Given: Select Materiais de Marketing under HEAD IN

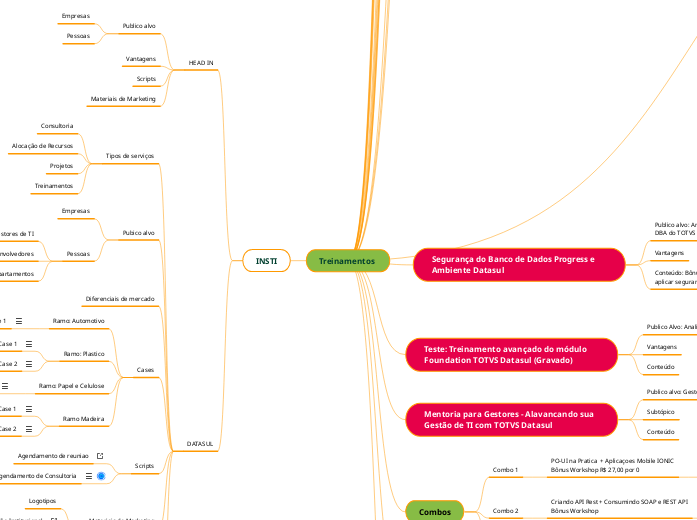Looking at the screenshot, I should (x=123, y=99).
